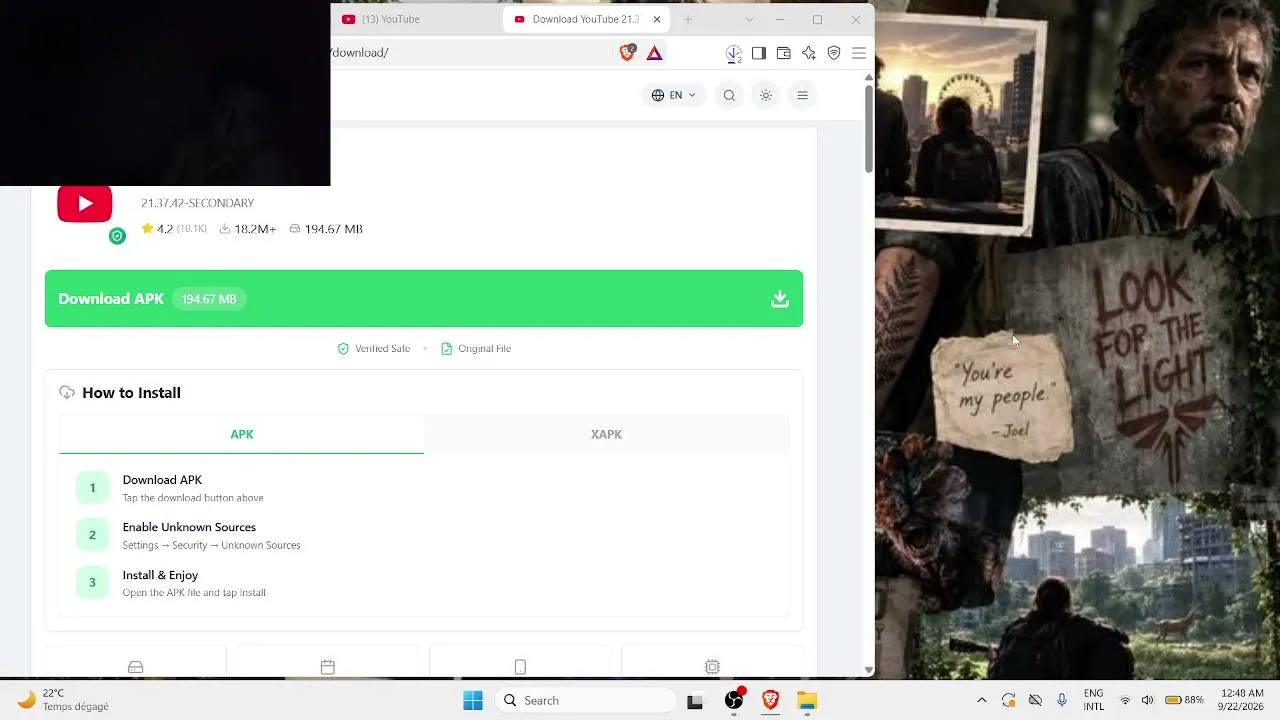The height and width of the screenshot is (720, 1280).
Task: Click the page vertical scrollbar thumb
Action: [x=869, y=128]
